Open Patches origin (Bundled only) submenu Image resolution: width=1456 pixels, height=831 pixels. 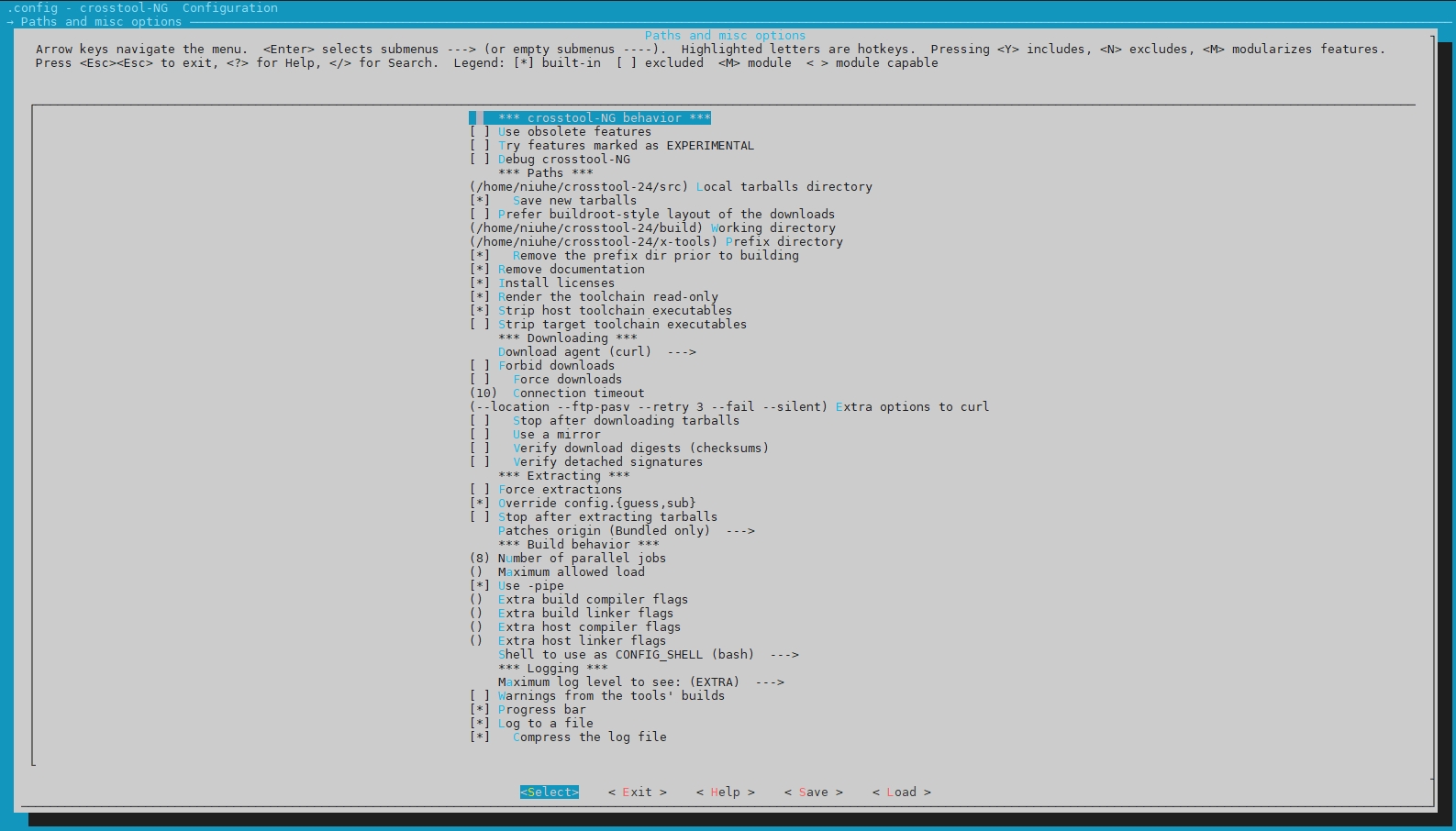627,531
